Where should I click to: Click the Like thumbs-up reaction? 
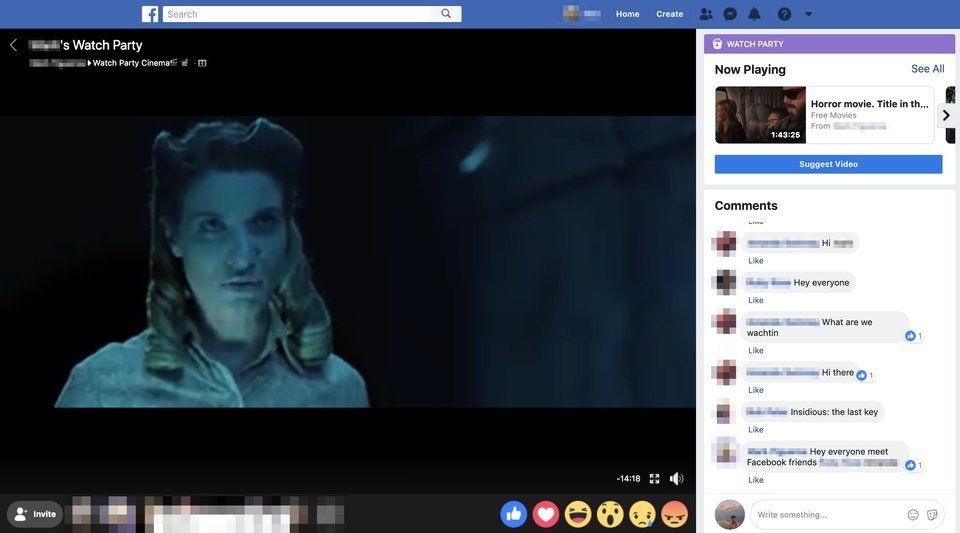514,514
